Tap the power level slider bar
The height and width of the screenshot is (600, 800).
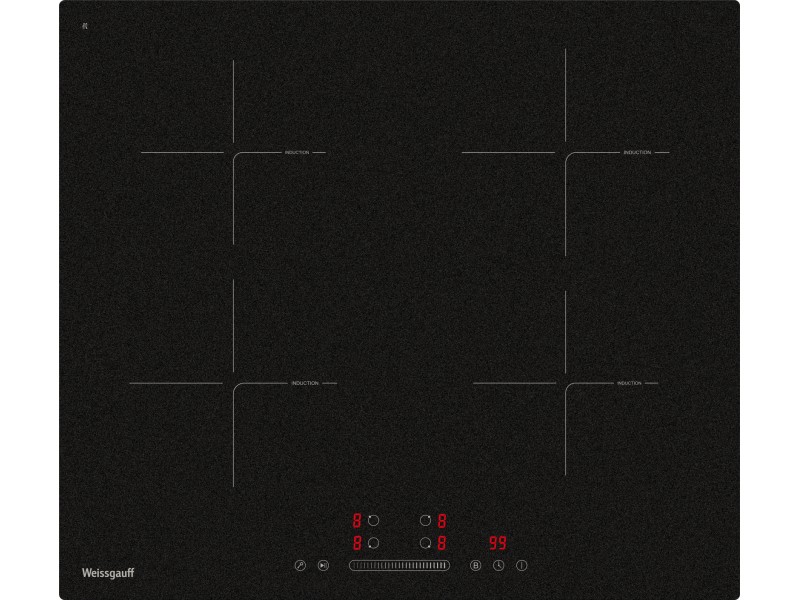coord(399,565)
